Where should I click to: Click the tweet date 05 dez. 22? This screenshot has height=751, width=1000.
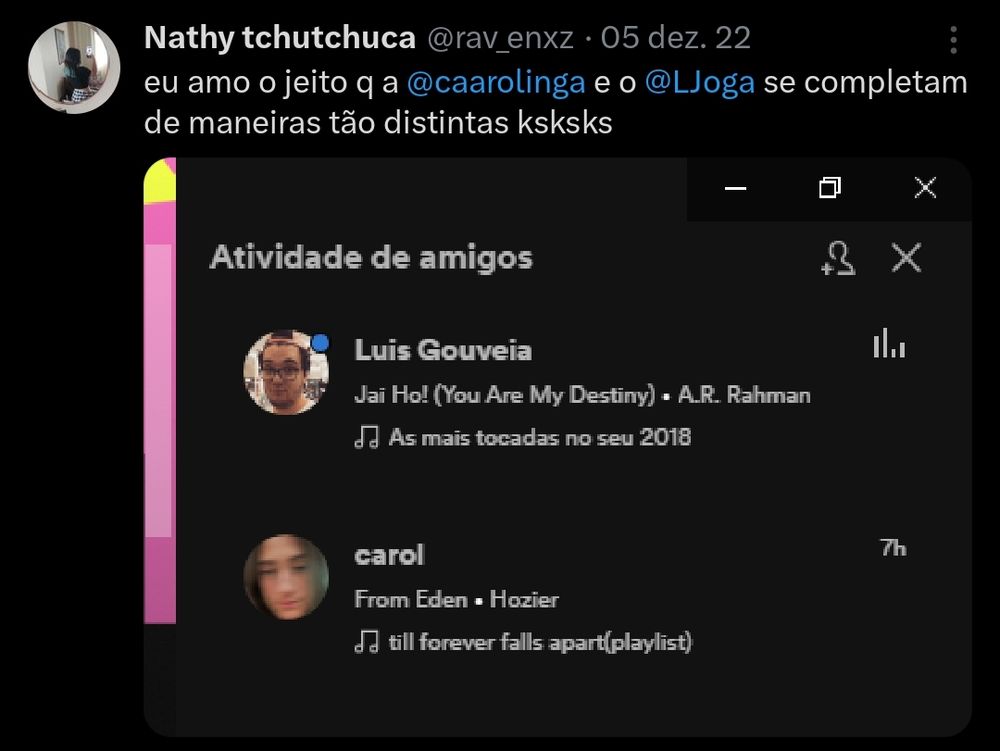point(675,38)
